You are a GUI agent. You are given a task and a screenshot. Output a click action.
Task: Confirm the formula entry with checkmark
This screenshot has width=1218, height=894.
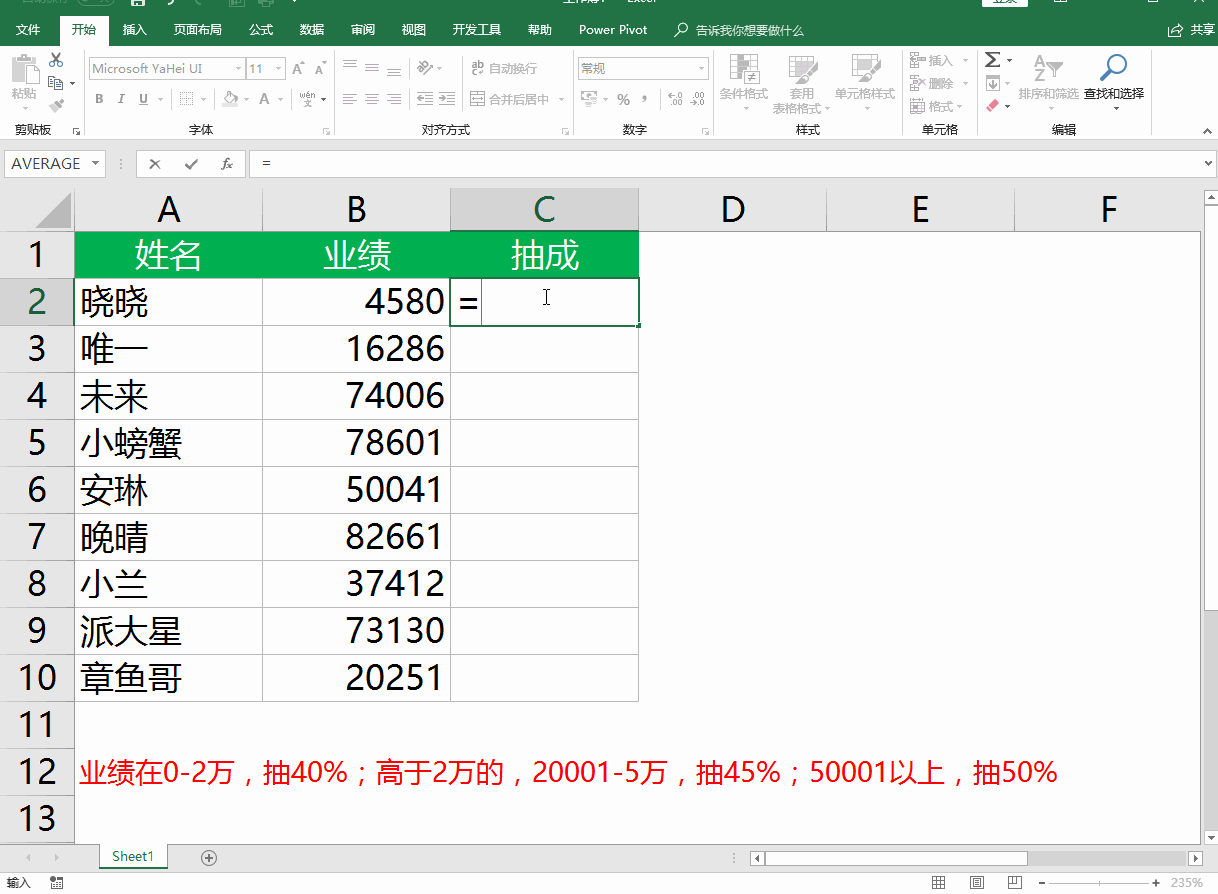tap(191, 164)
